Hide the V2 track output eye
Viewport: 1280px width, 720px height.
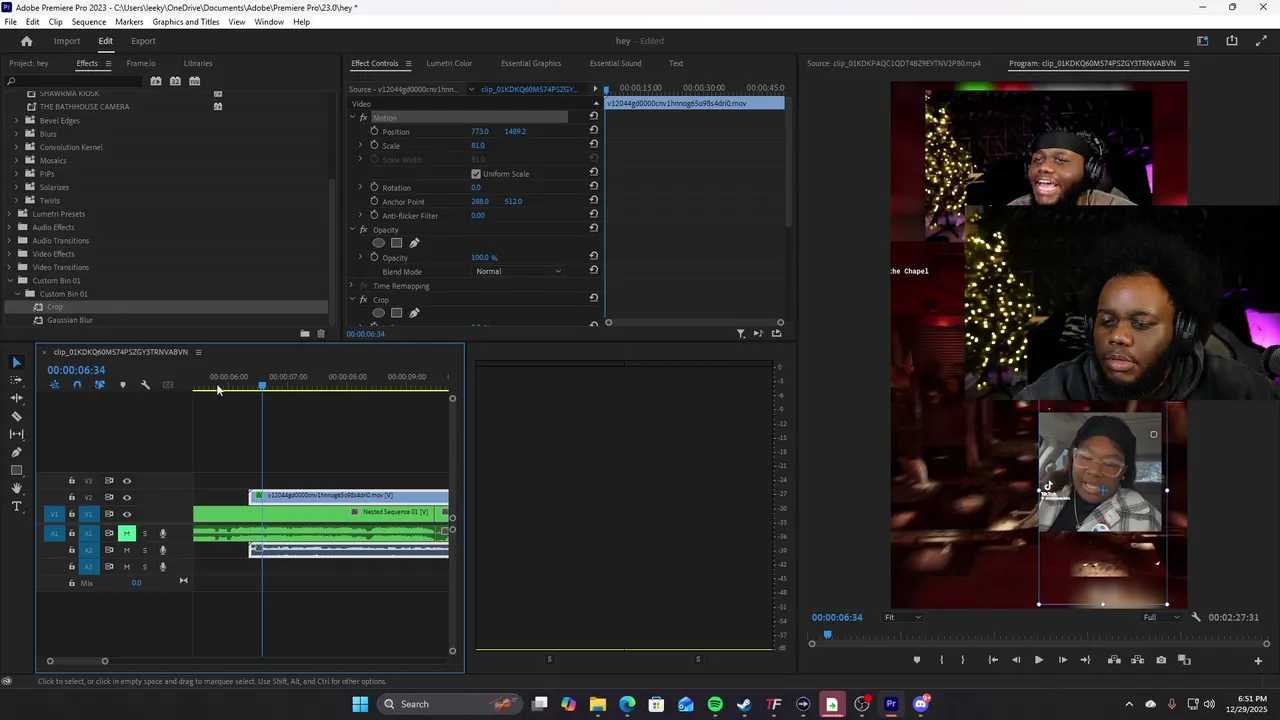126,497
